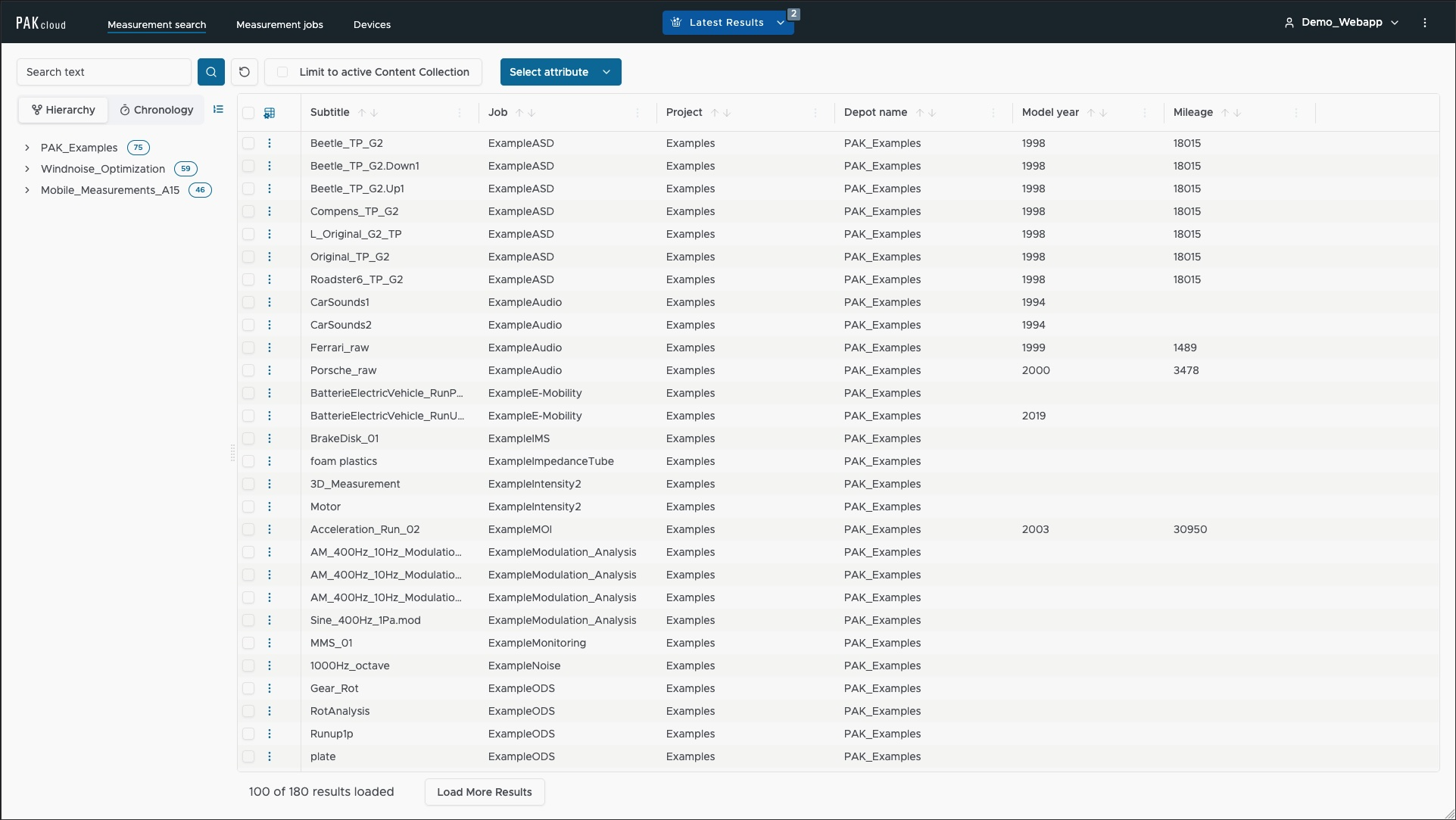Open the kebab menu in the top-right header
This screenshot has height=820, width=1456.
tap(1424, 23)
